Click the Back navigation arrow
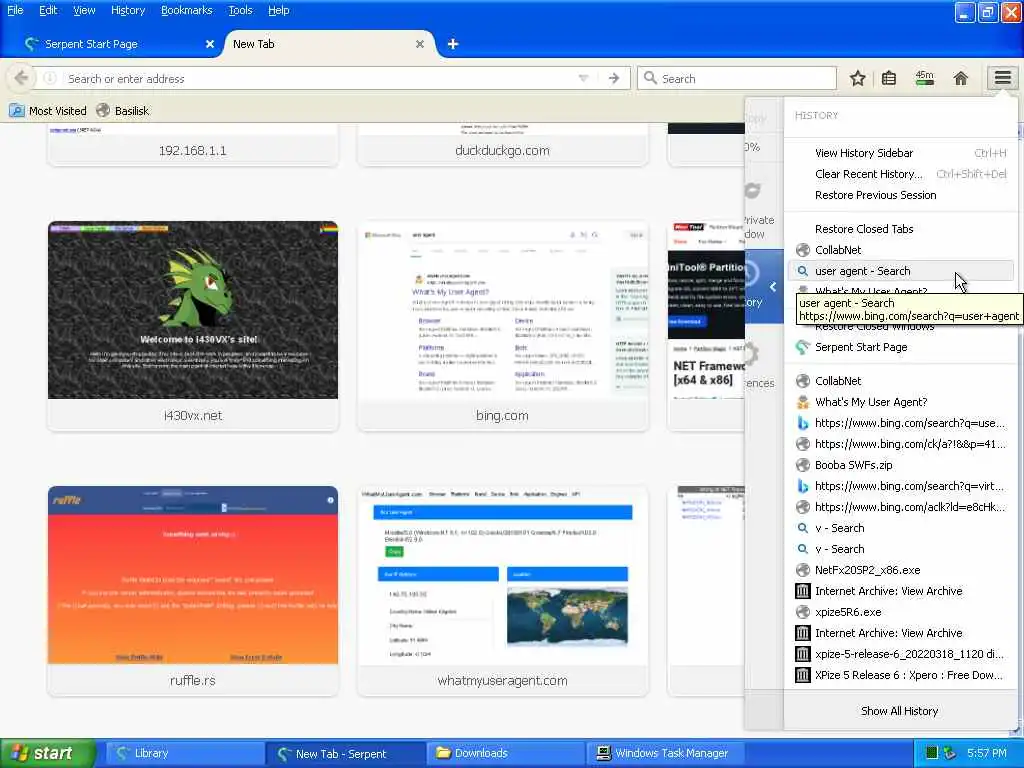 point(21,78)
